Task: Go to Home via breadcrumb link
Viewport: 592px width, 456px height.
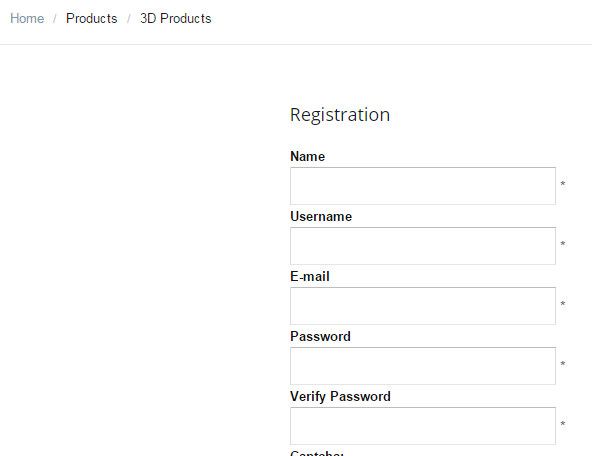Action: point(27,18)
